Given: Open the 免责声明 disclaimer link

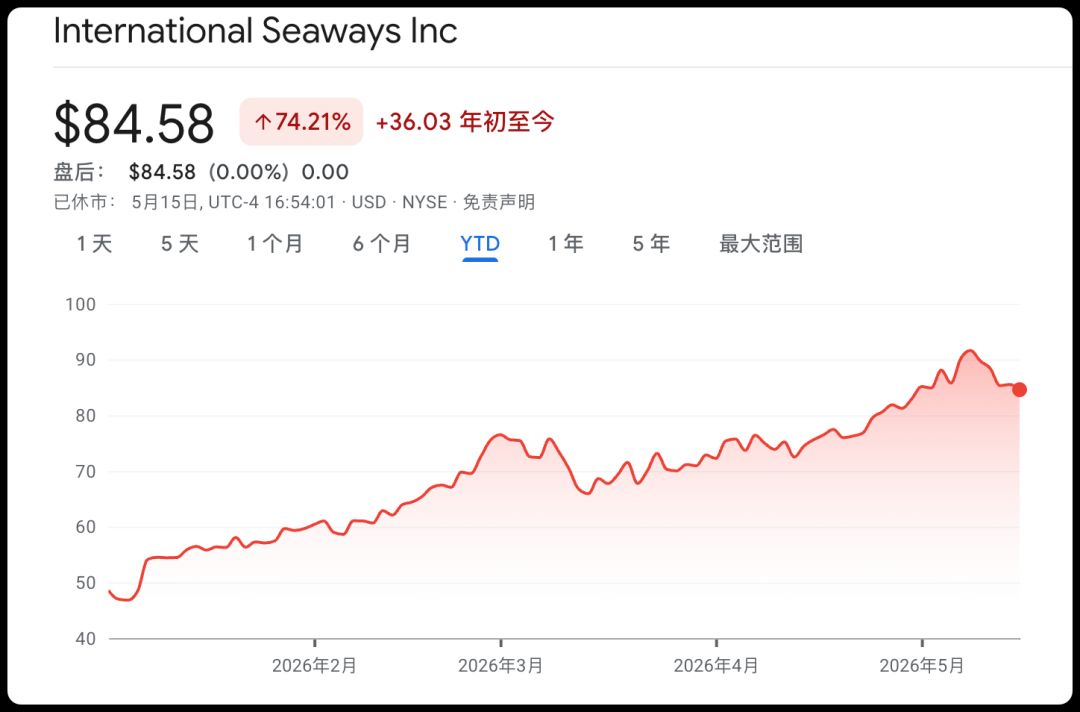Looking at the screenshot, I should (499, 202).
